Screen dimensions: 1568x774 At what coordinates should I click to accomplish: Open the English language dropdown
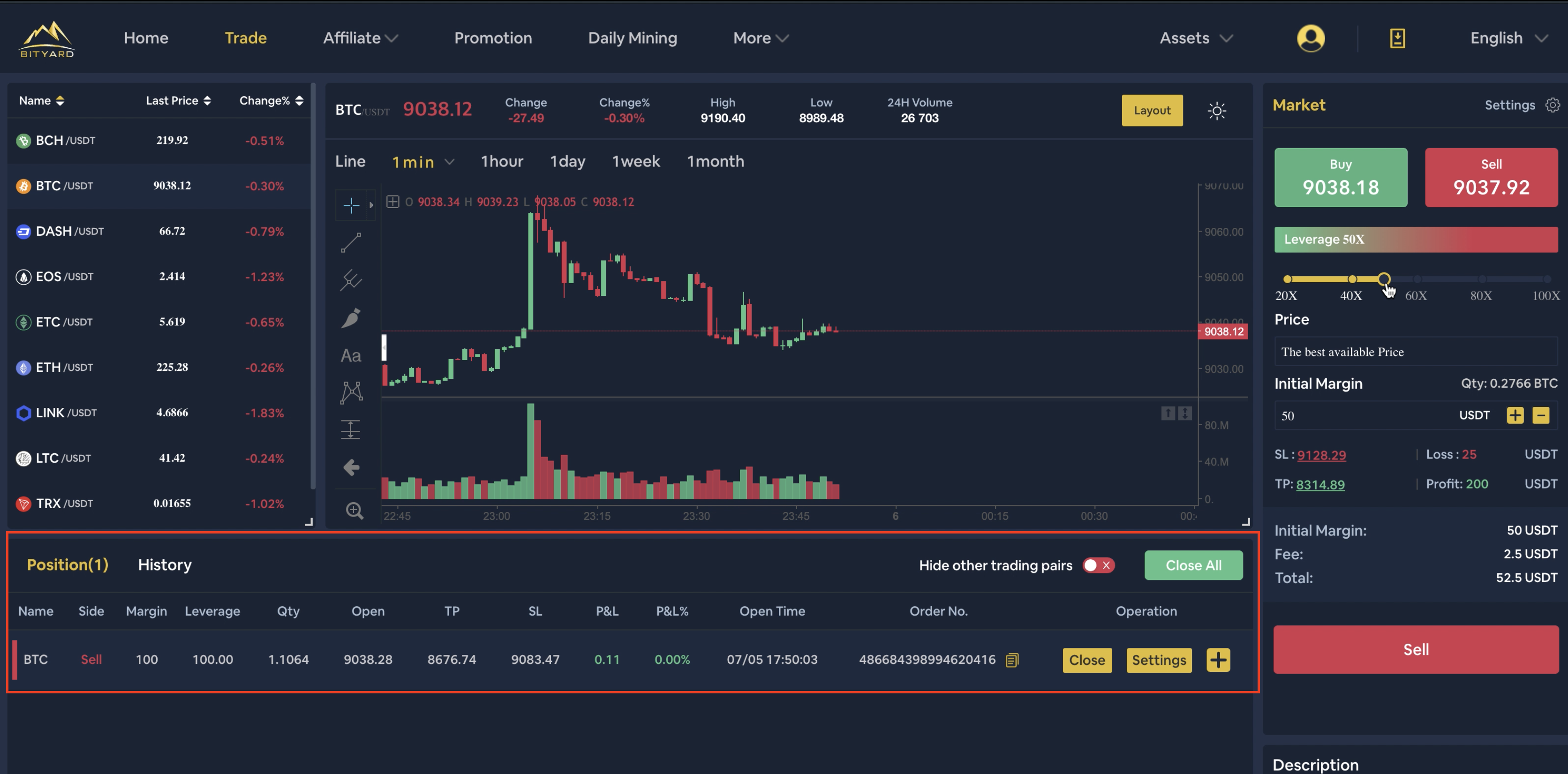(x=1508, y=38)
